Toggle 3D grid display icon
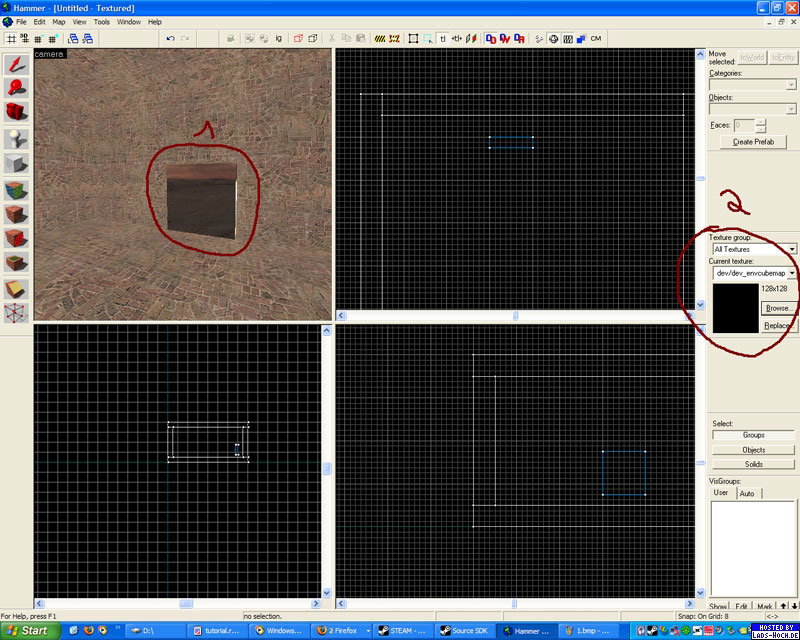The height and width of the screenshot is (640, 800). pos(24,38)
